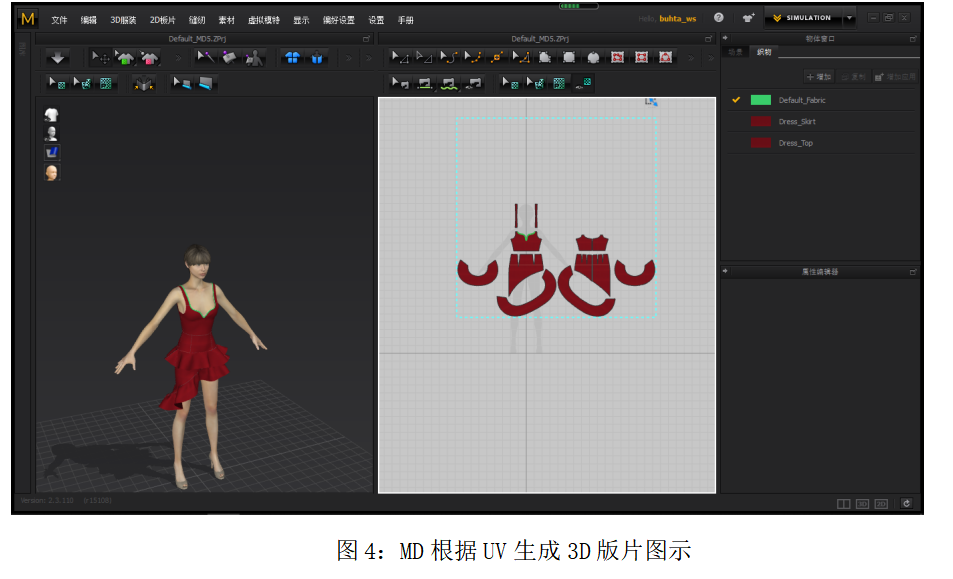The width and height of the screenshot is (953, 579).
Task: Toggle the avatar display icon in 3D view
Action: pyautogui.click(x=51, y=133)
